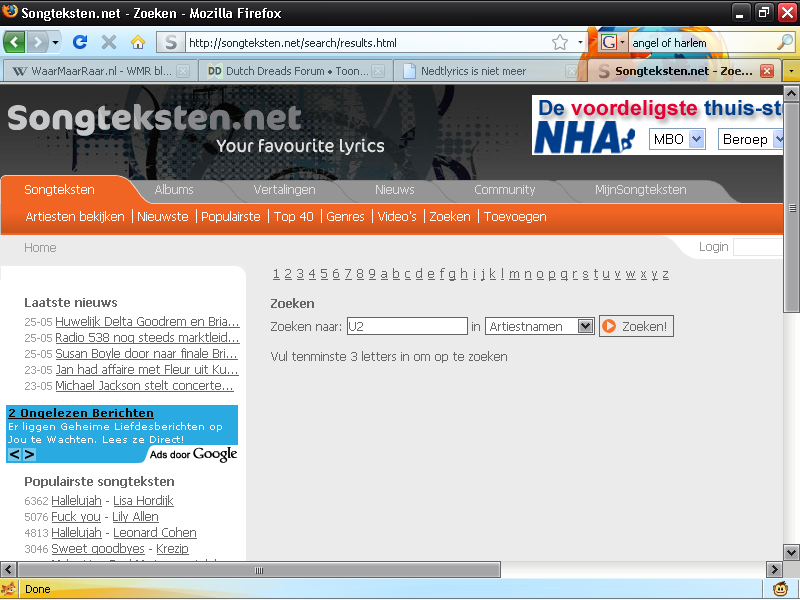The width and height of the screenshot is (800, 600).
Task: Open the MBO dropdown in the NHA ad
Action: click(696, 139)
